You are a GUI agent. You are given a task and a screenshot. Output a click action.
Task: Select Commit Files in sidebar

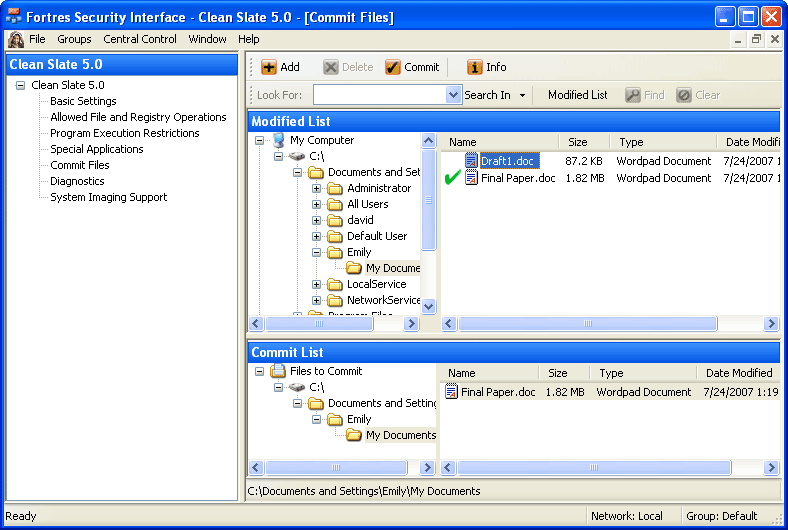tap(79, 165)
